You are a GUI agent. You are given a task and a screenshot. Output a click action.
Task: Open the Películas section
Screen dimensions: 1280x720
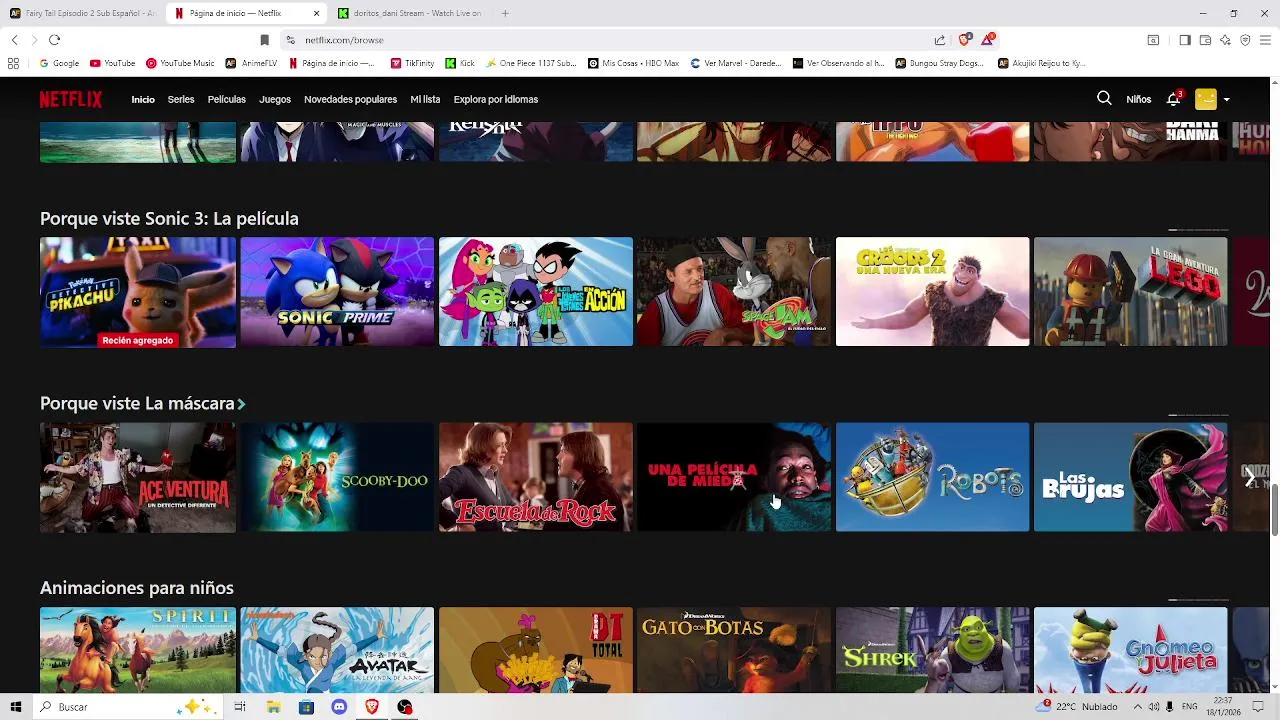(x=227, y=99)
